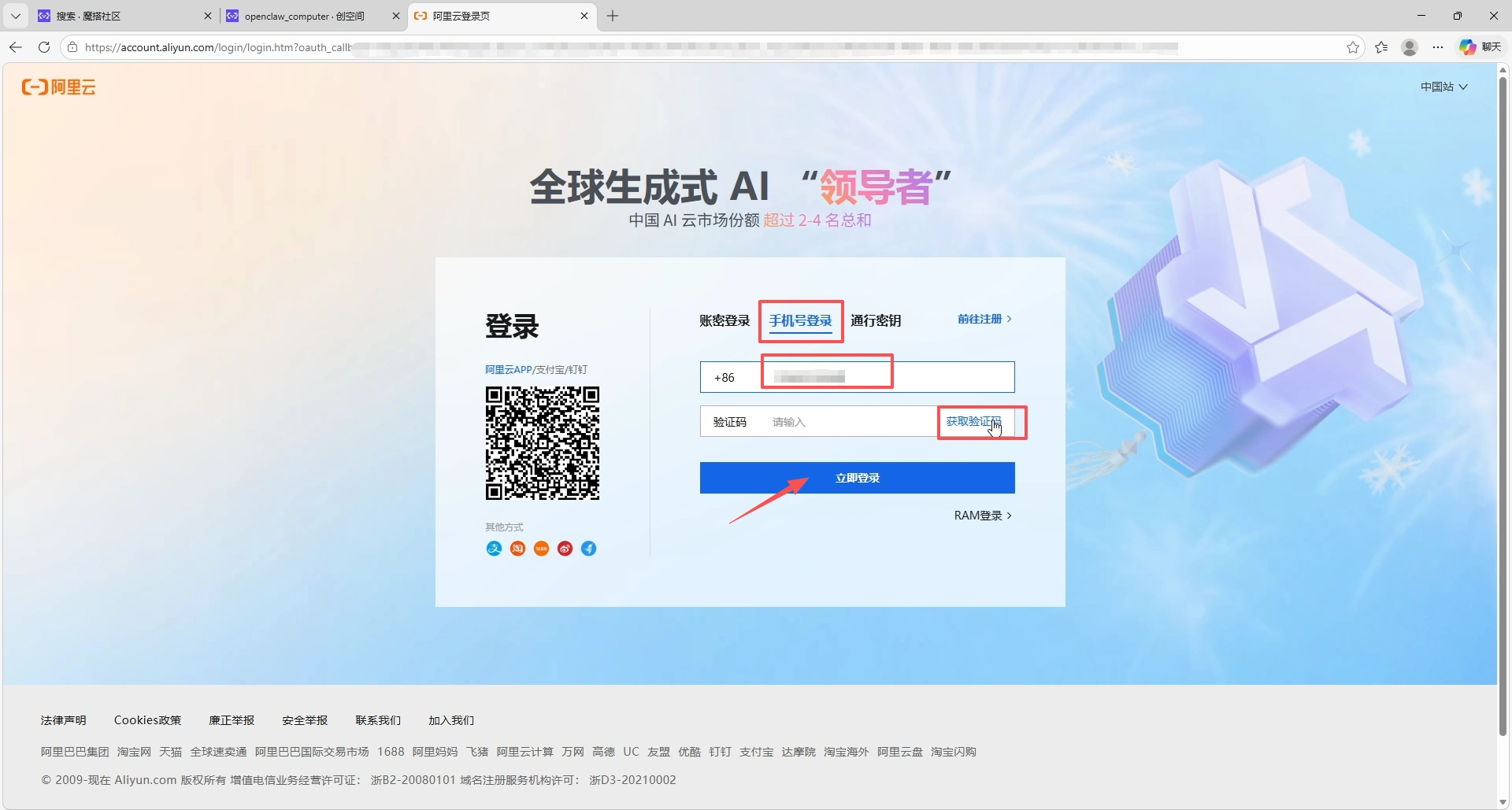Open the Copilot 聊天 button

(1480, 47)
